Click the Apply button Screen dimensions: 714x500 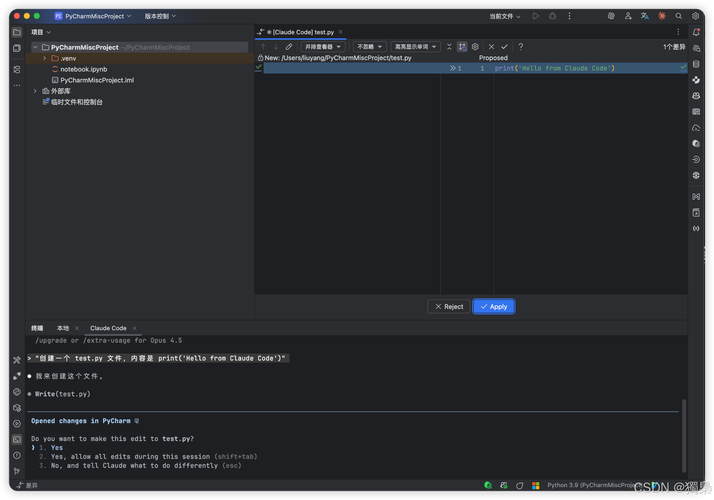coord(494,306)
